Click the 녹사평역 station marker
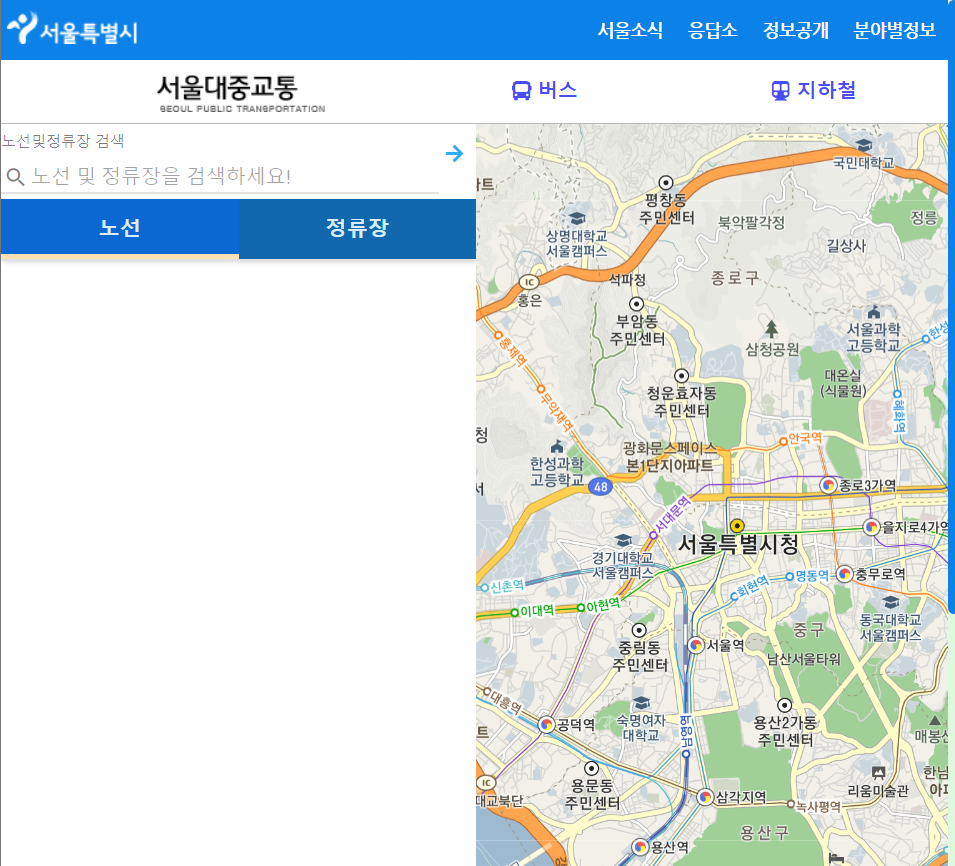 coord(791,804)
